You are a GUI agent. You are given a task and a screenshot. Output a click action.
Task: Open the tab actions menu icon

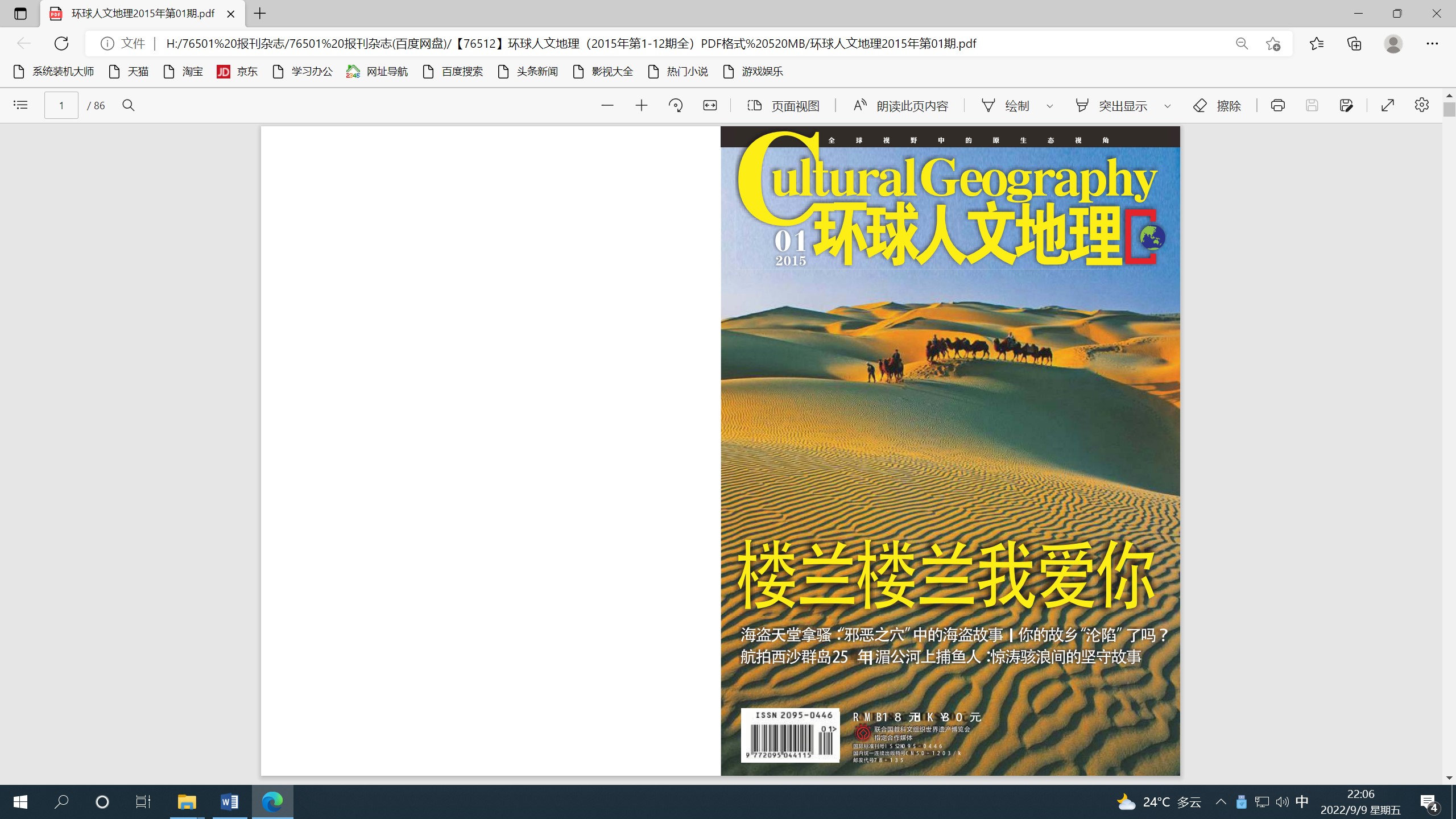pyautogui.click(x=20, y=14)
